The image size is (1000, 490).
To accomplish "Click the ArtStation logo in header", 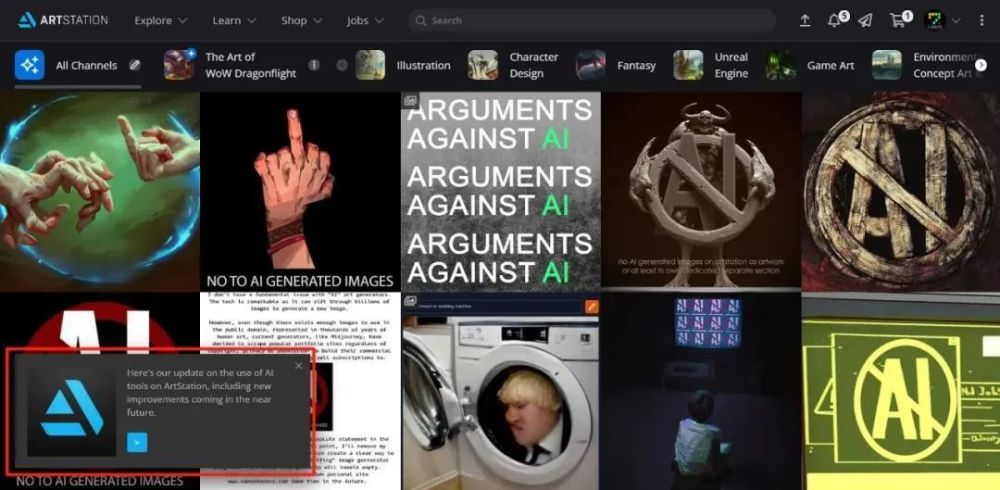I will point(62,20).
